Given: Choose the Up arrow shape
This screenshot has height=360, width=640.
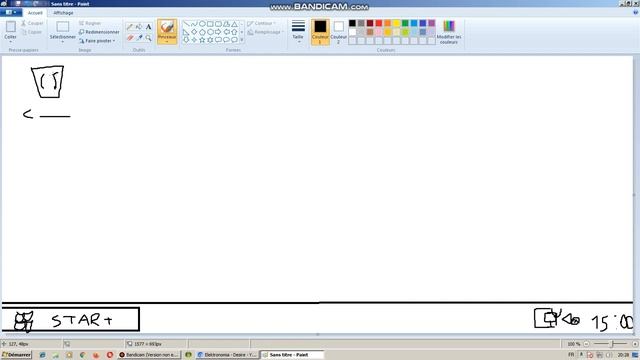Looking at the screenshot, I should (234, 32).
